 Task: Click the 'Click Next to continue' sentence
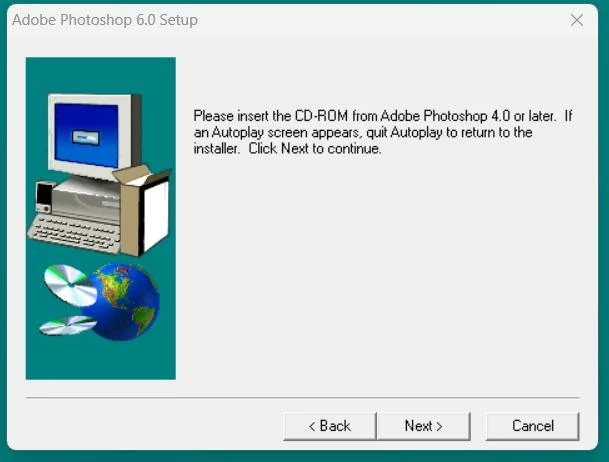[x=315, y=149]
